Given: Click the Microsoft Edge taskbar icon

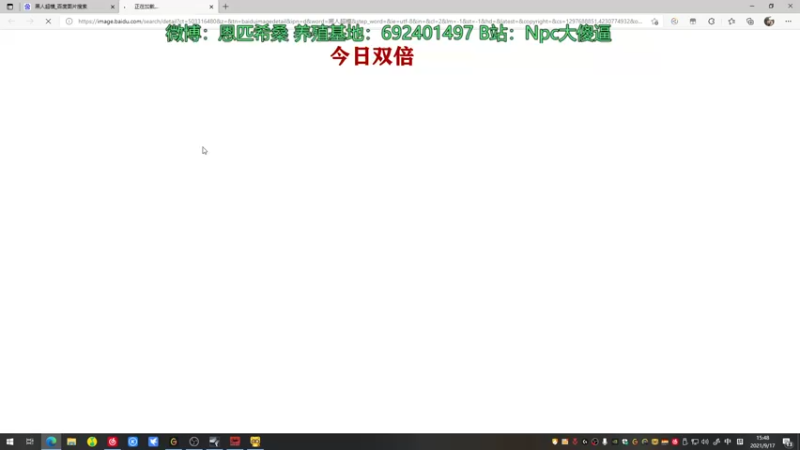Looking at the screenshot, I should coord(51,441).
